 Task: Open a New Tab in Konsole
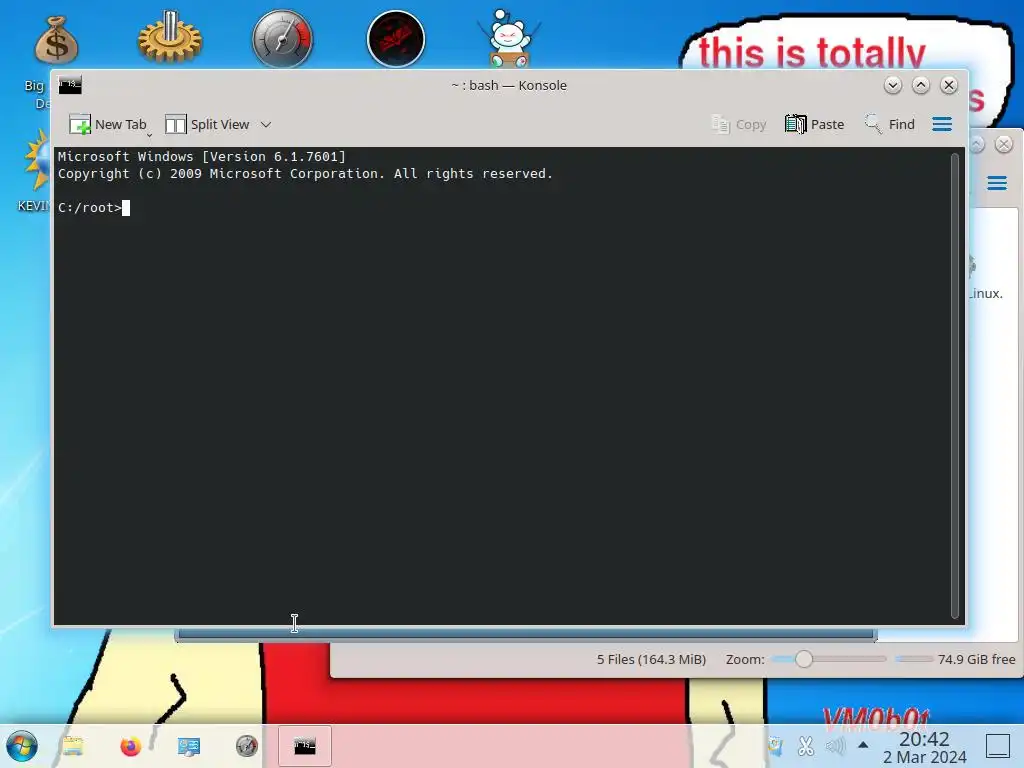tap(108, 124)
